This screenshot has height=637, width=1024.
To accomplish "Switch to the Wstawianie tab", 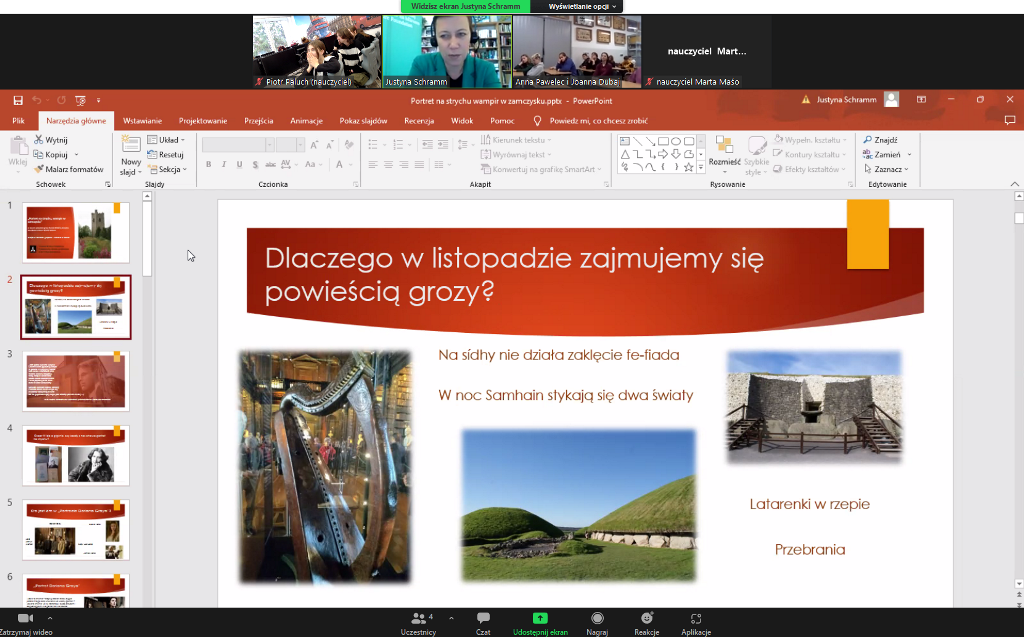I will [142, 121].
